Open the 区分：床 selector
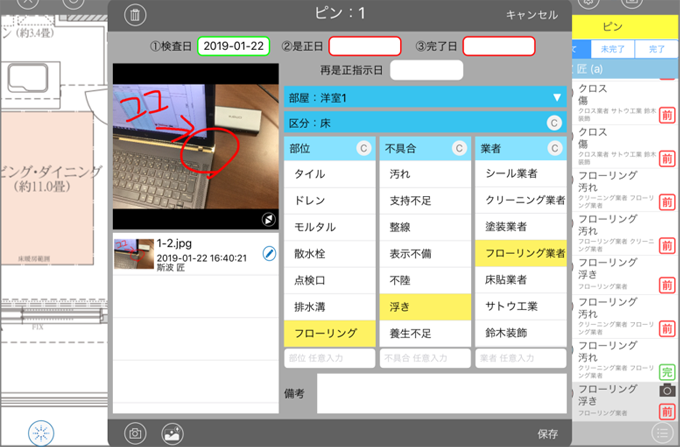The width and height of the screenshot is (680, 448). click(x=425, y=123)
